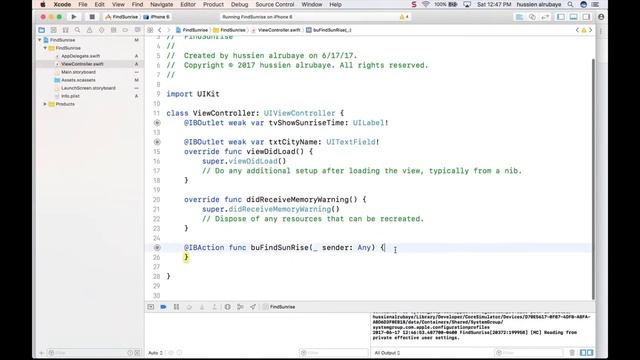Open the Navigate menu
Screen dimensions: 640x360
pyautogui.click(x=162, y=4)
